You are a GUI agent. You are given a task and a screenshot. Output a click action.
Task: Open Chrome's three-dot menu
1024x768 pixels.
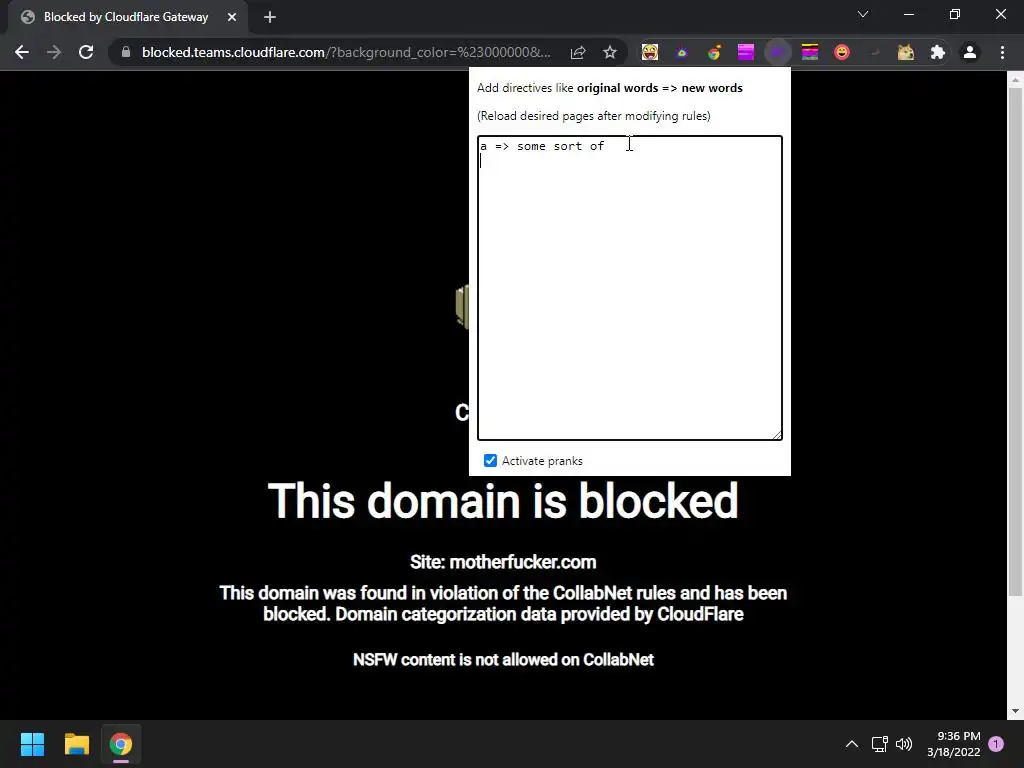click(1002, 52)
